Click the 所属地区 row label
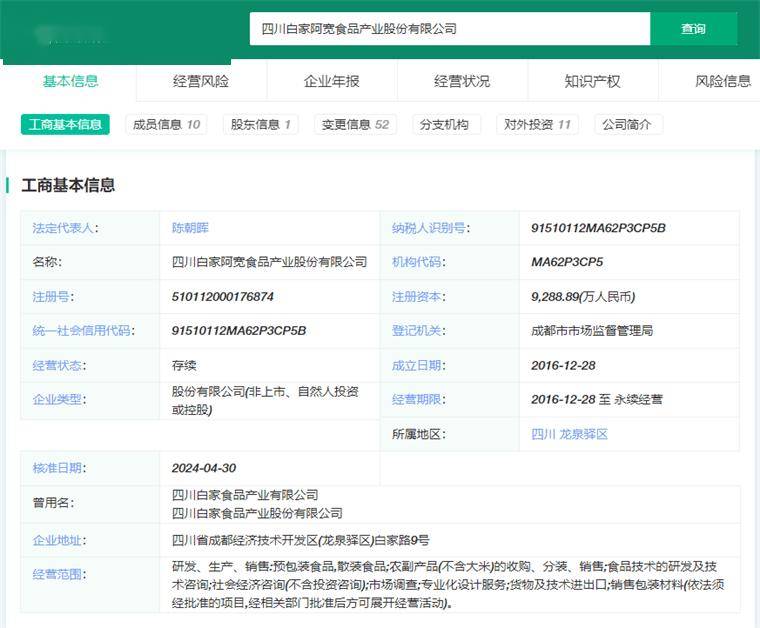This screenshot has width=760, height=628. coord(419,434)
